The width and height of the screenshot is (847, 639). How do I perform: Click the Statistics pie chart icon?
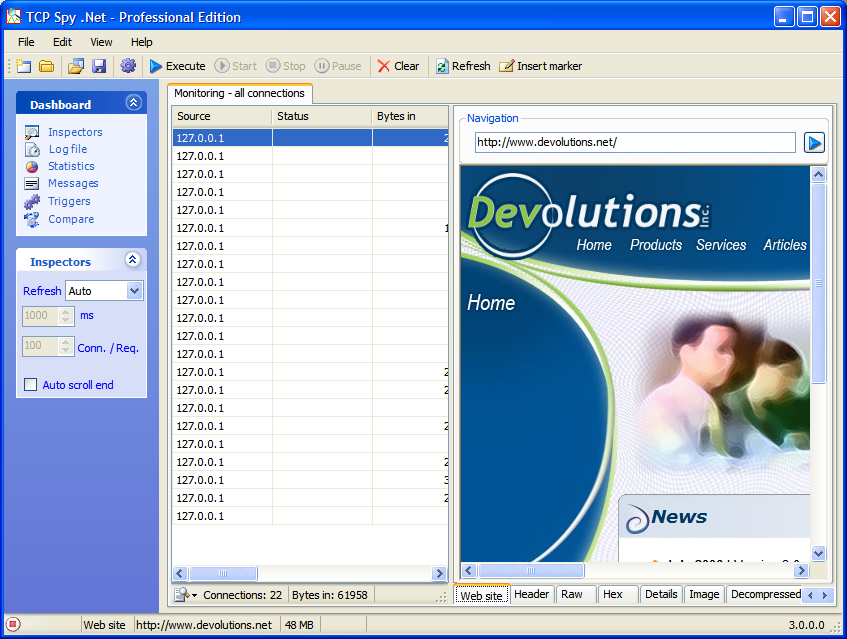(32, 167)
